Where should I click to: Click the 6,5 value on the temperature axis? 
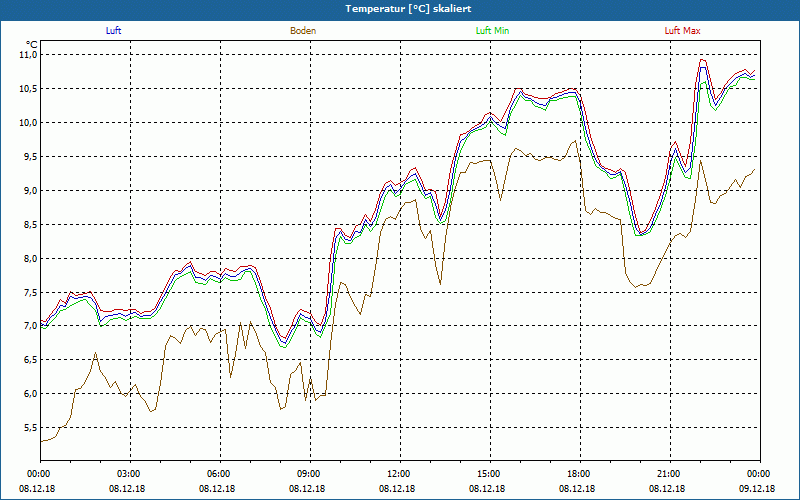(31, 360)
